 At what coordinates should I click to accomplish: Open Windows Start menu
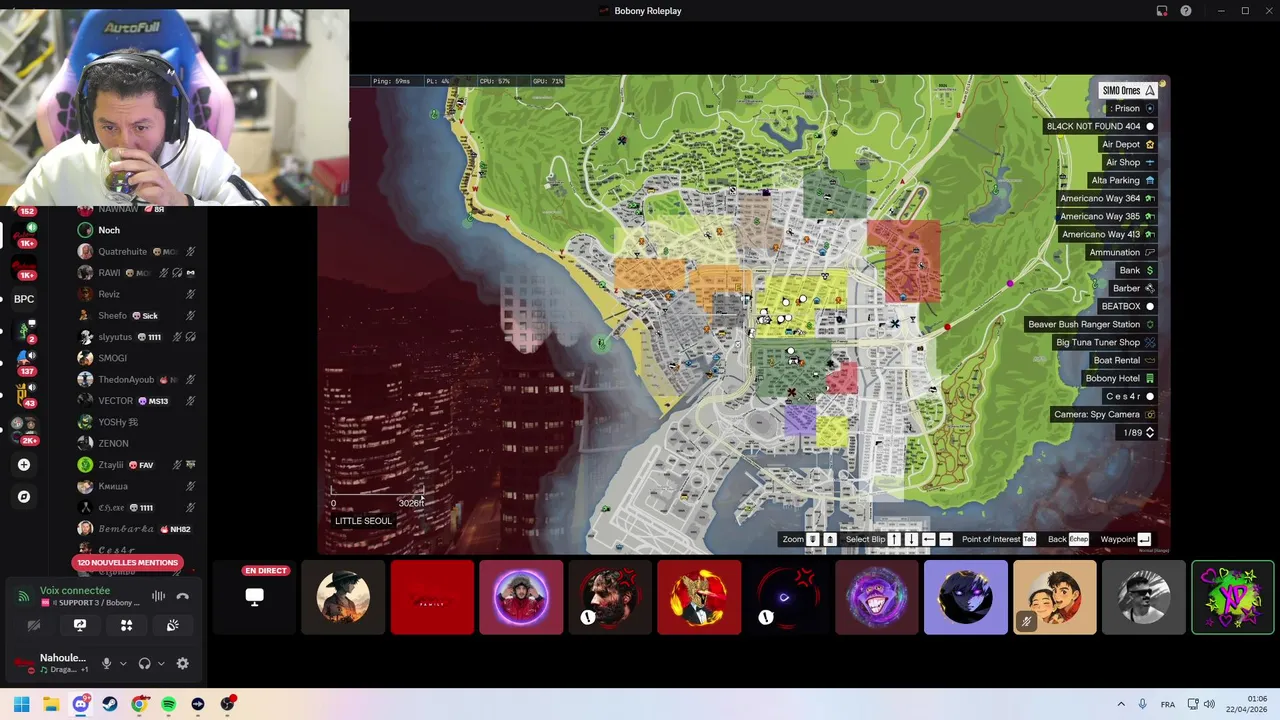click(21, 704)
